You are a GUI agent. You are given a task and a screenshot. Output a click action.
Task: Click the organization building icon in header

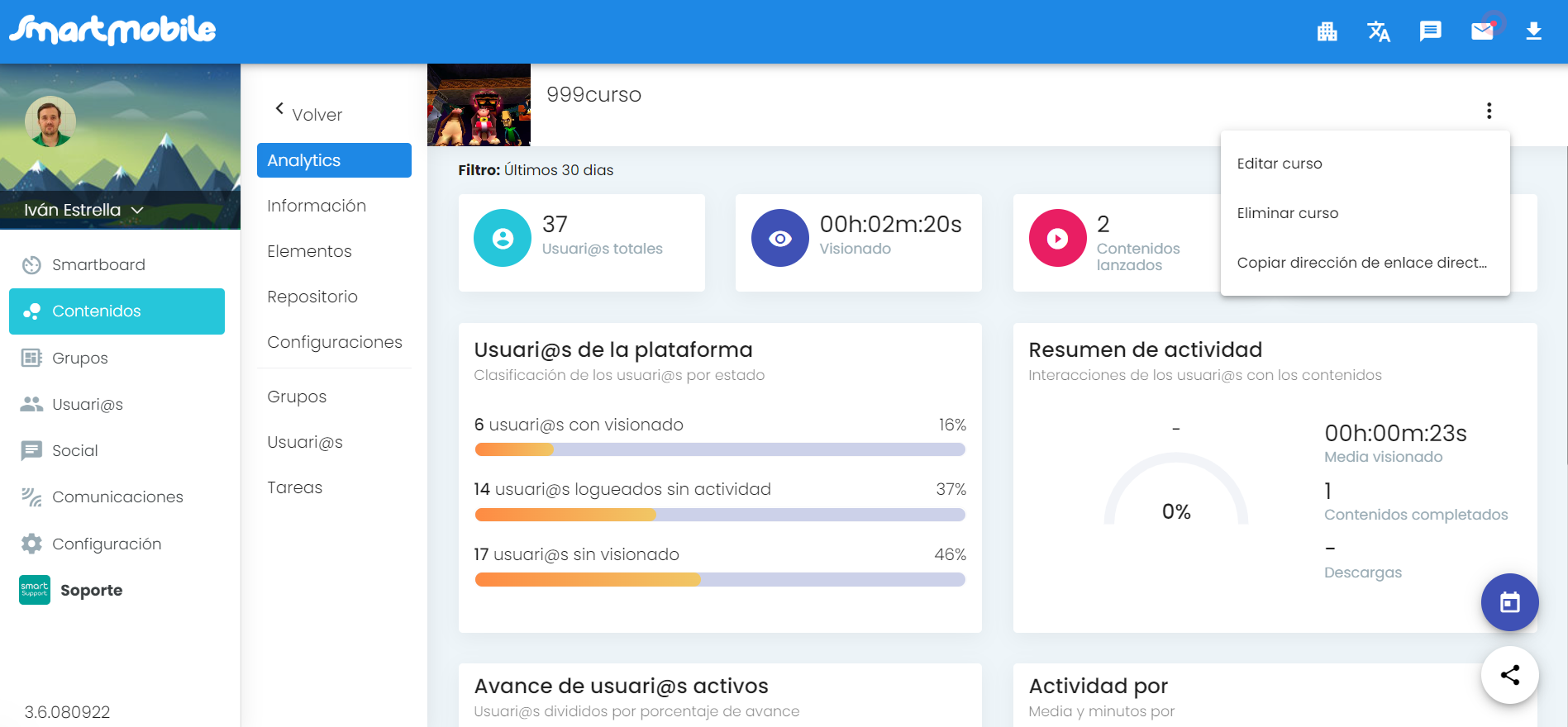click(1327, 31)
